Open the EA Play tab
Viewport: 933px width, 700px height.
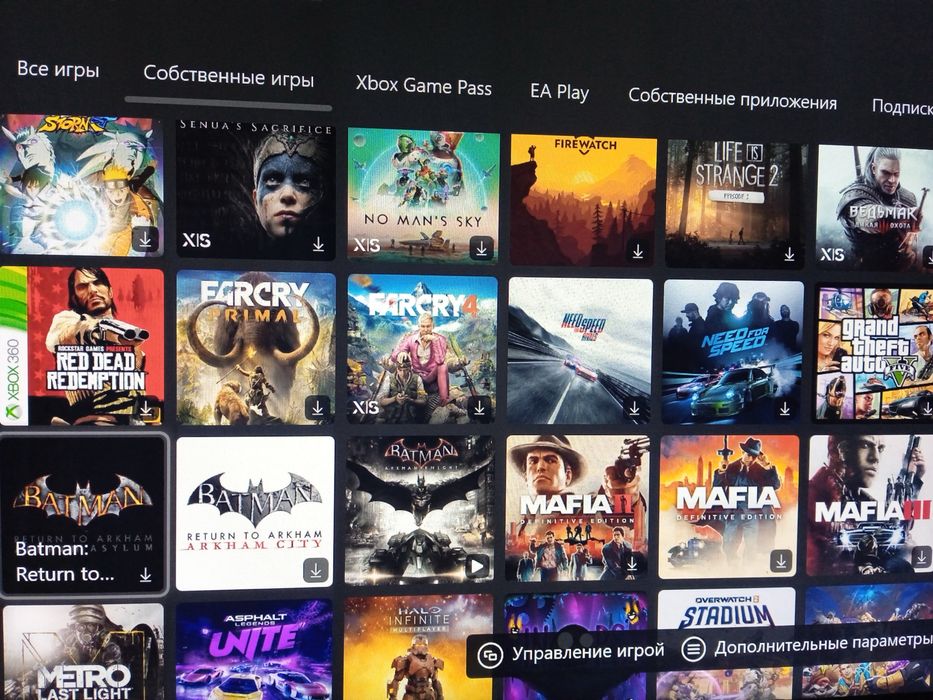(559, 92)
